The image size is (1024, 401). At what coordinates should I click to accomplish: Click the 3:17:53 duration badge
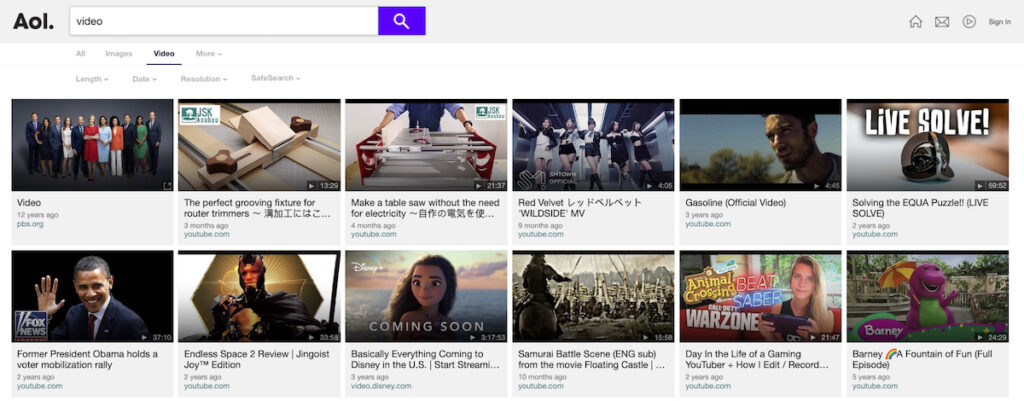point(488,338)
